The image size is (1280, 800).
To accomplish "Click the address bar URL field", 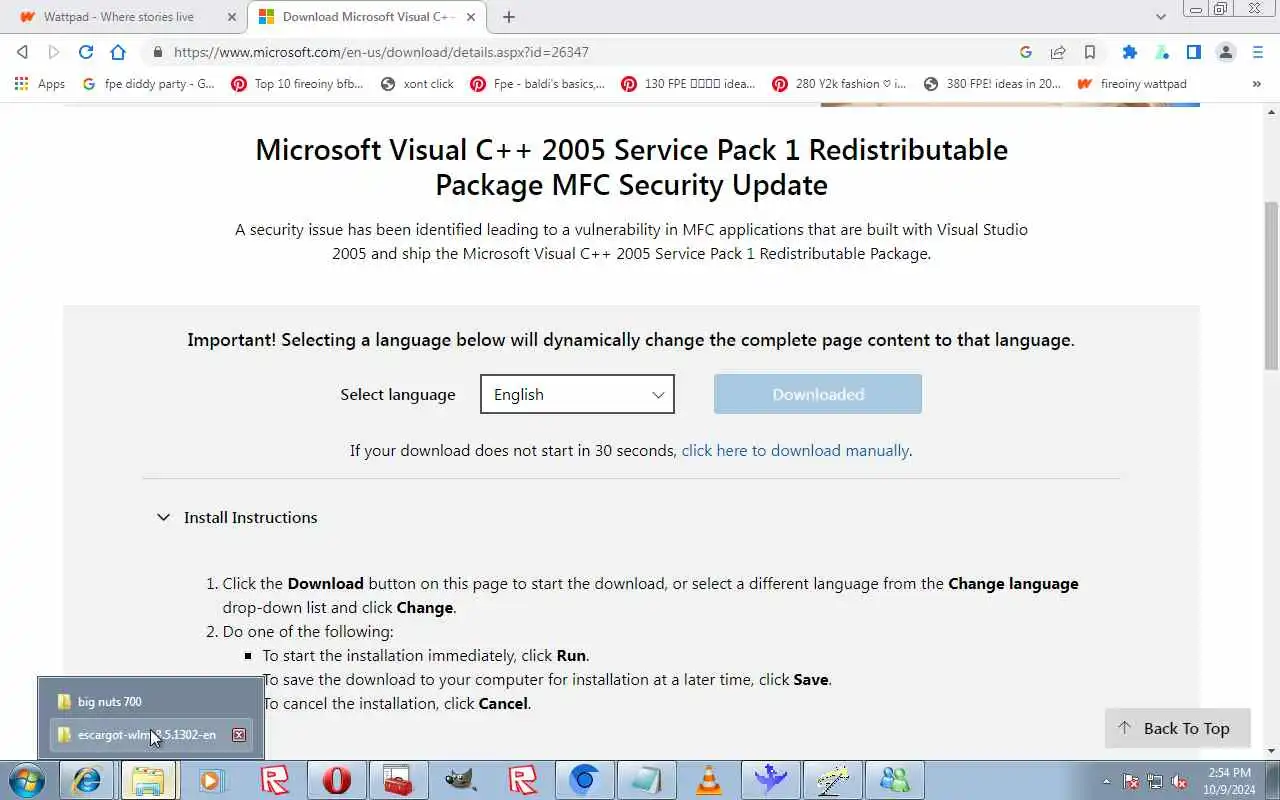I will point(580,52).
